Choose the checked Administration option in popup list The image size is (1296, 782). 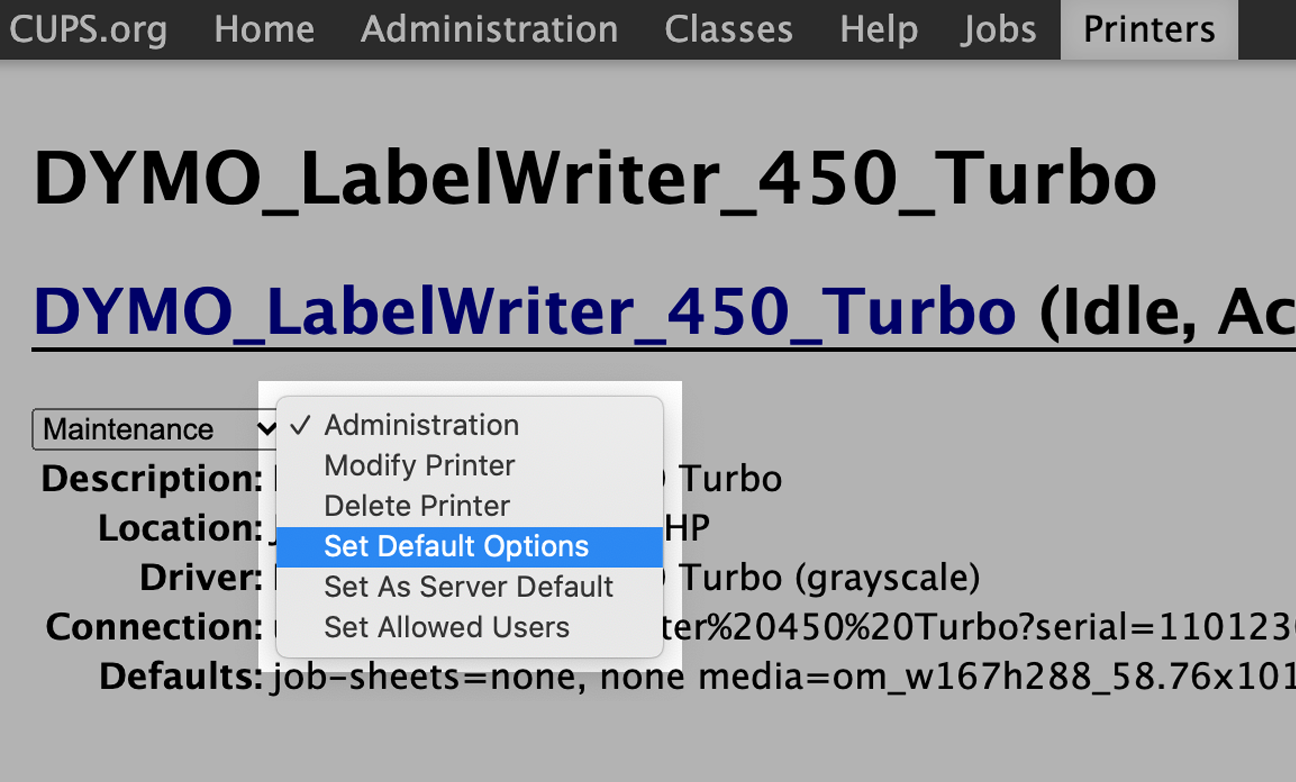[x=421, y=425]
